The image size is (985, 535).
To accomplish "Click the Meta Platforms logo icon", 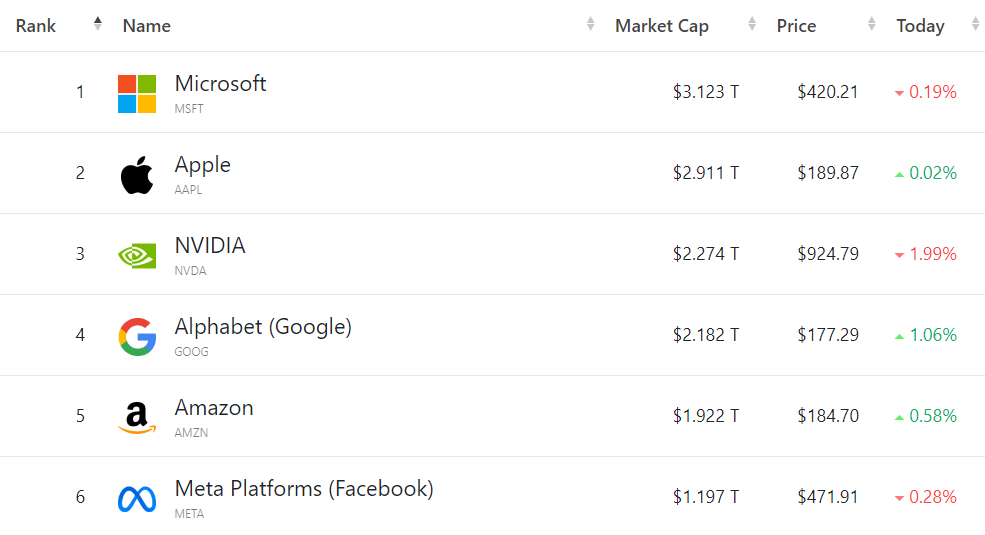I will pyautogui.click(x=137, y=498).
